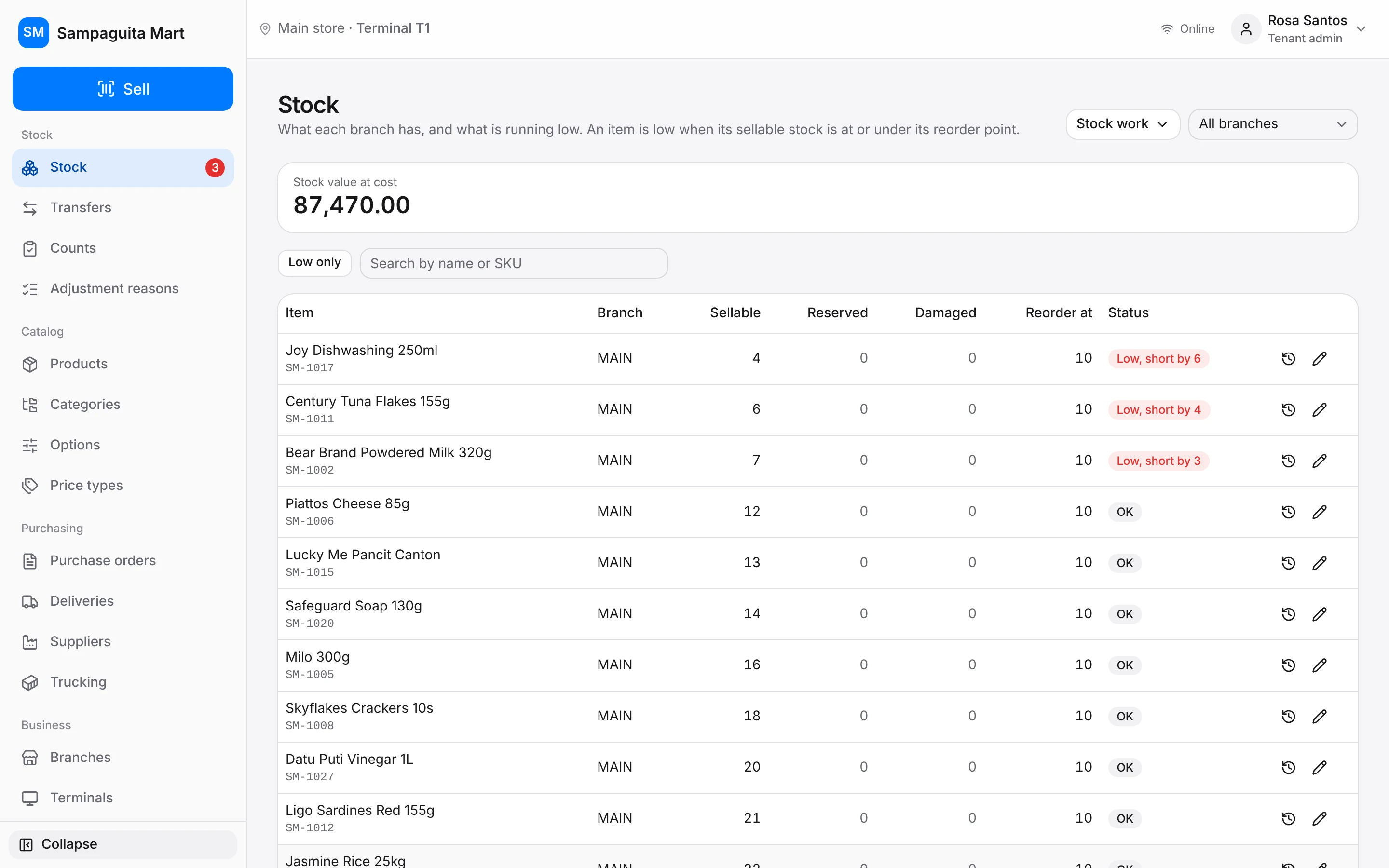
Task: Go to Price types
Action: [x=123, y=486]
